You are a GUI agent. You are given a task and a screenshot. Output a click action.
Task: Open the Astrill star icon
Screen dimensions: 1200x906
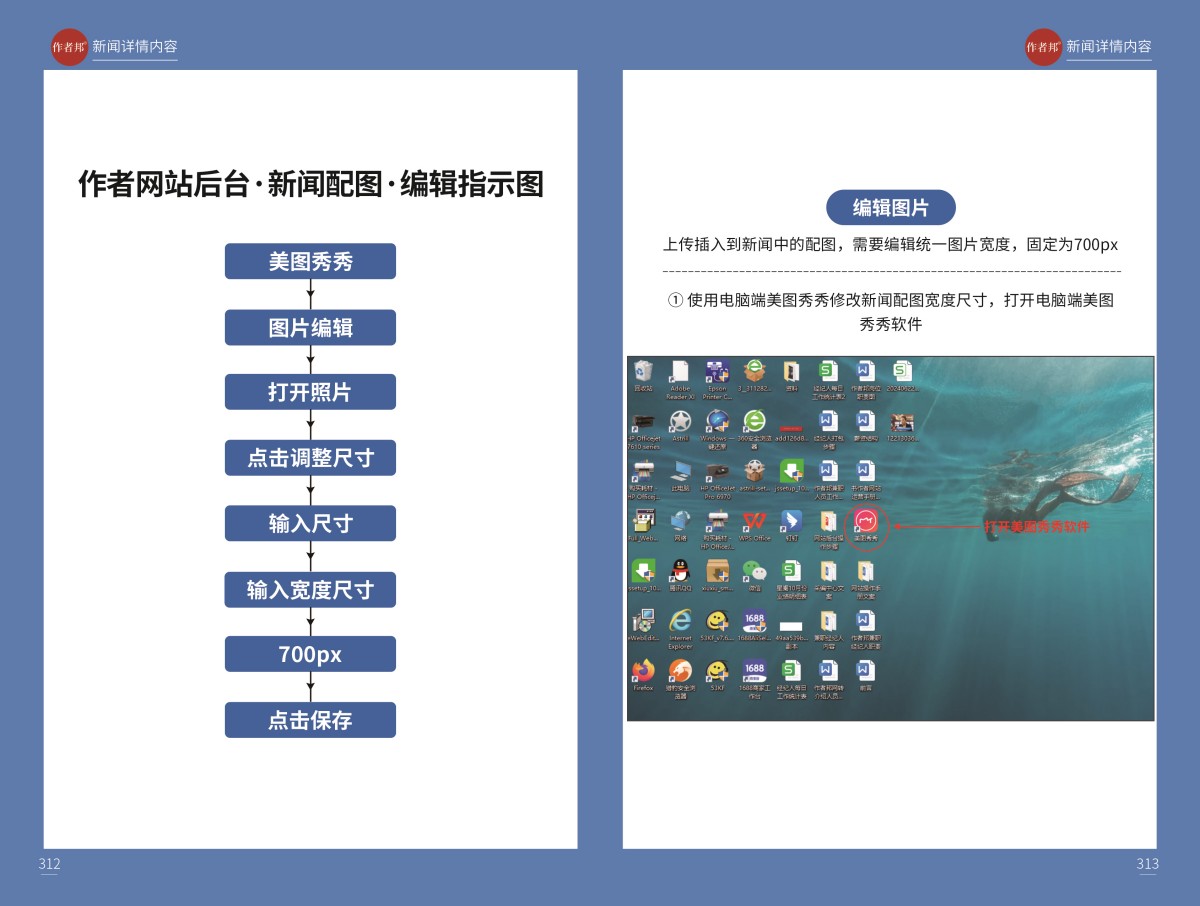(x=680, y=421)
